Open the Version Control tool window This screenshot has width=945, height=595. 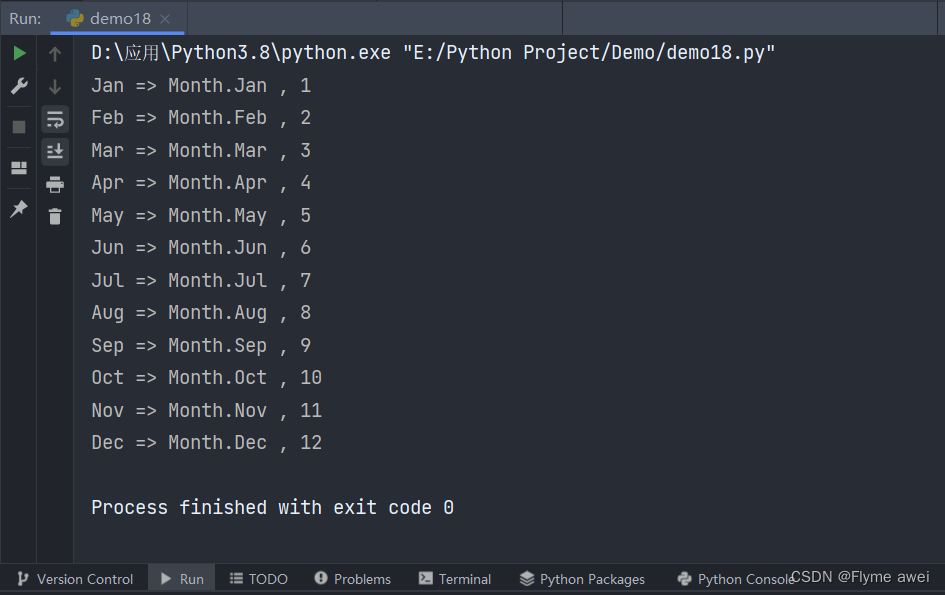point(75,579)
